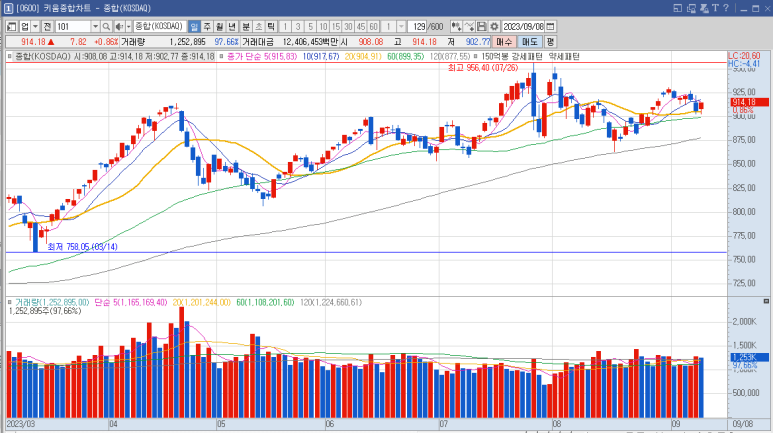The image size is (773, 433).
Task: Open the calendar picker icon
Action: pyautogui.click(x=551, y=26)
